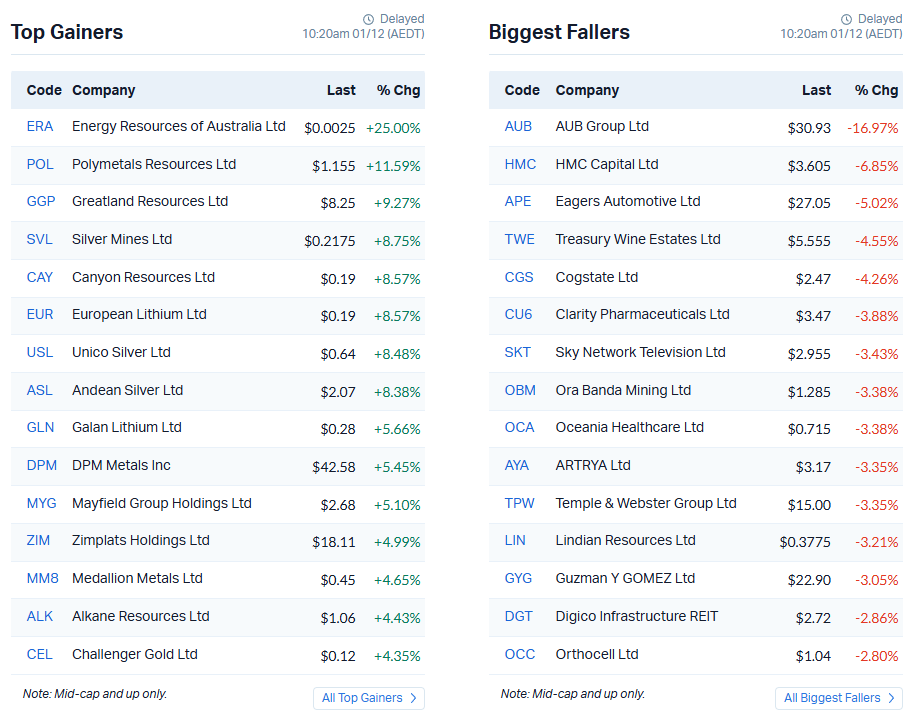Viewport: 919px width, 719px height.
Task: Open the CAY stock code link
Action: click(x=40, y=278)
